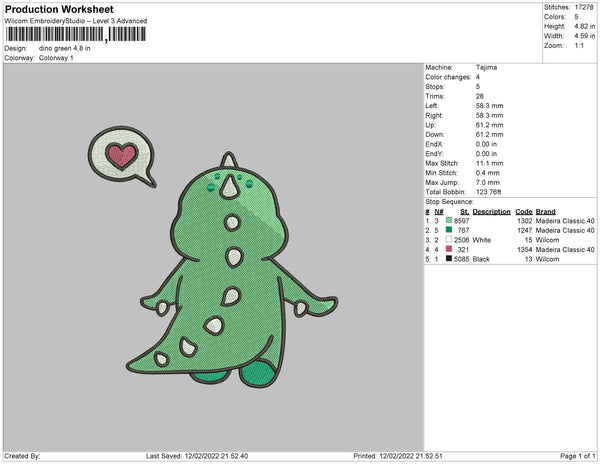600x464 pixels.
Task: Click the light green swatch for thread 1302
Action: [449, 220]
